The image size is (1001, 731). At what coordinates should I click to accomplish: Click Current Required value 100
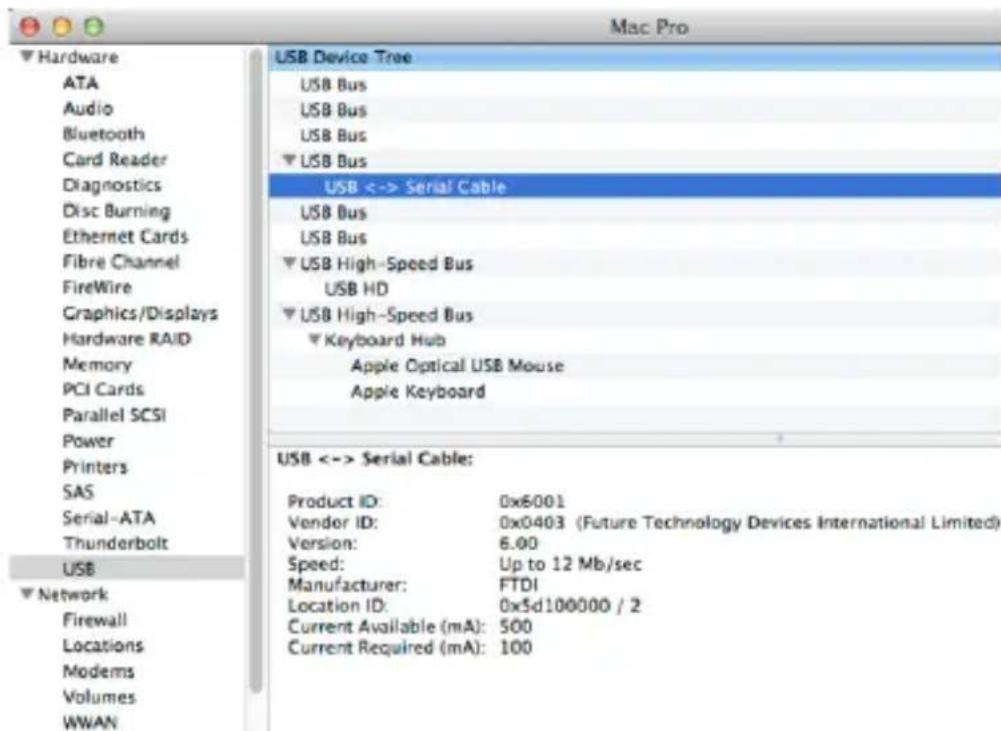point(515,647)
